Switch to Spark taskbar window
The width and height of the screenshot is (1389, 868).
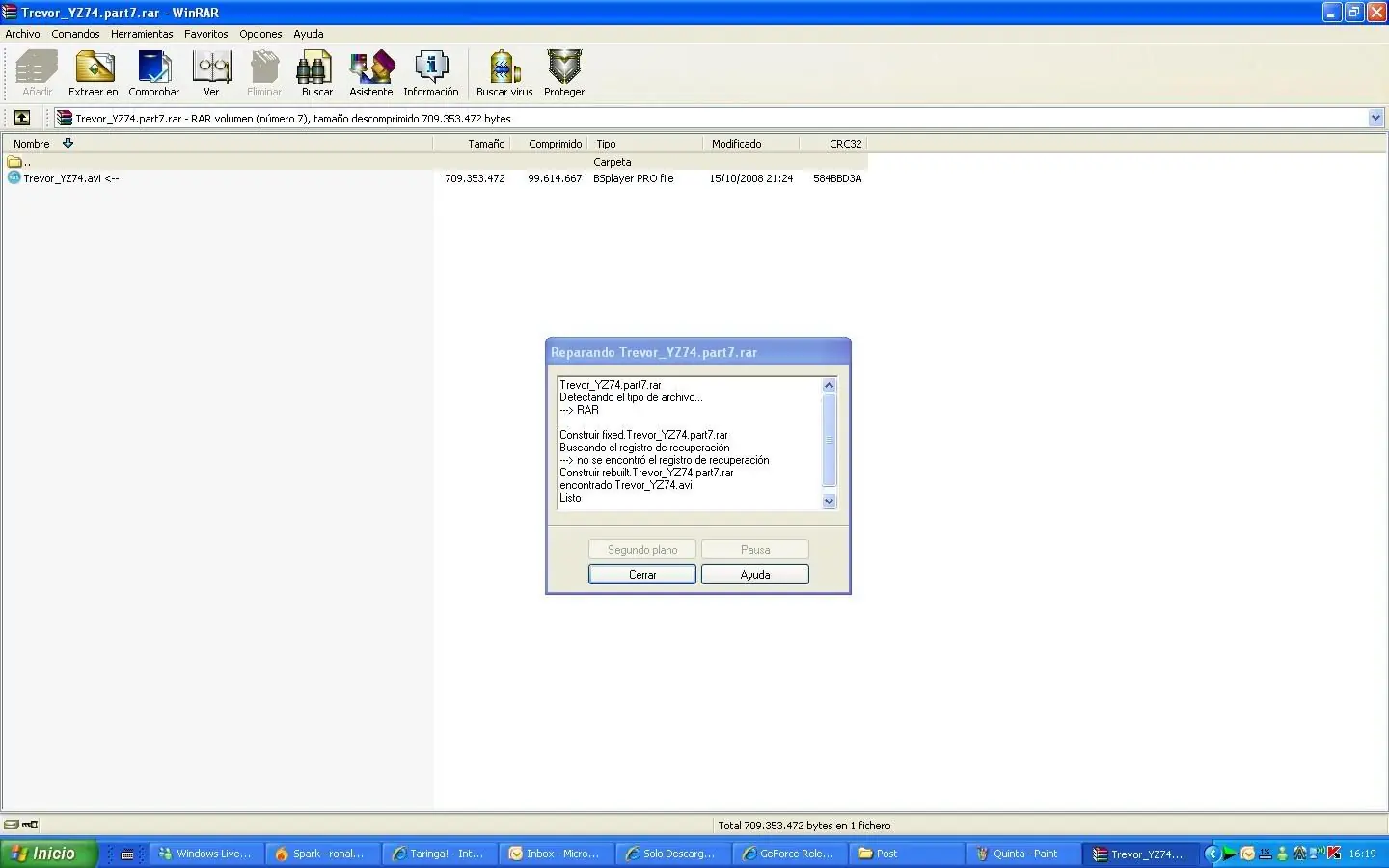[x=322, y=854]
